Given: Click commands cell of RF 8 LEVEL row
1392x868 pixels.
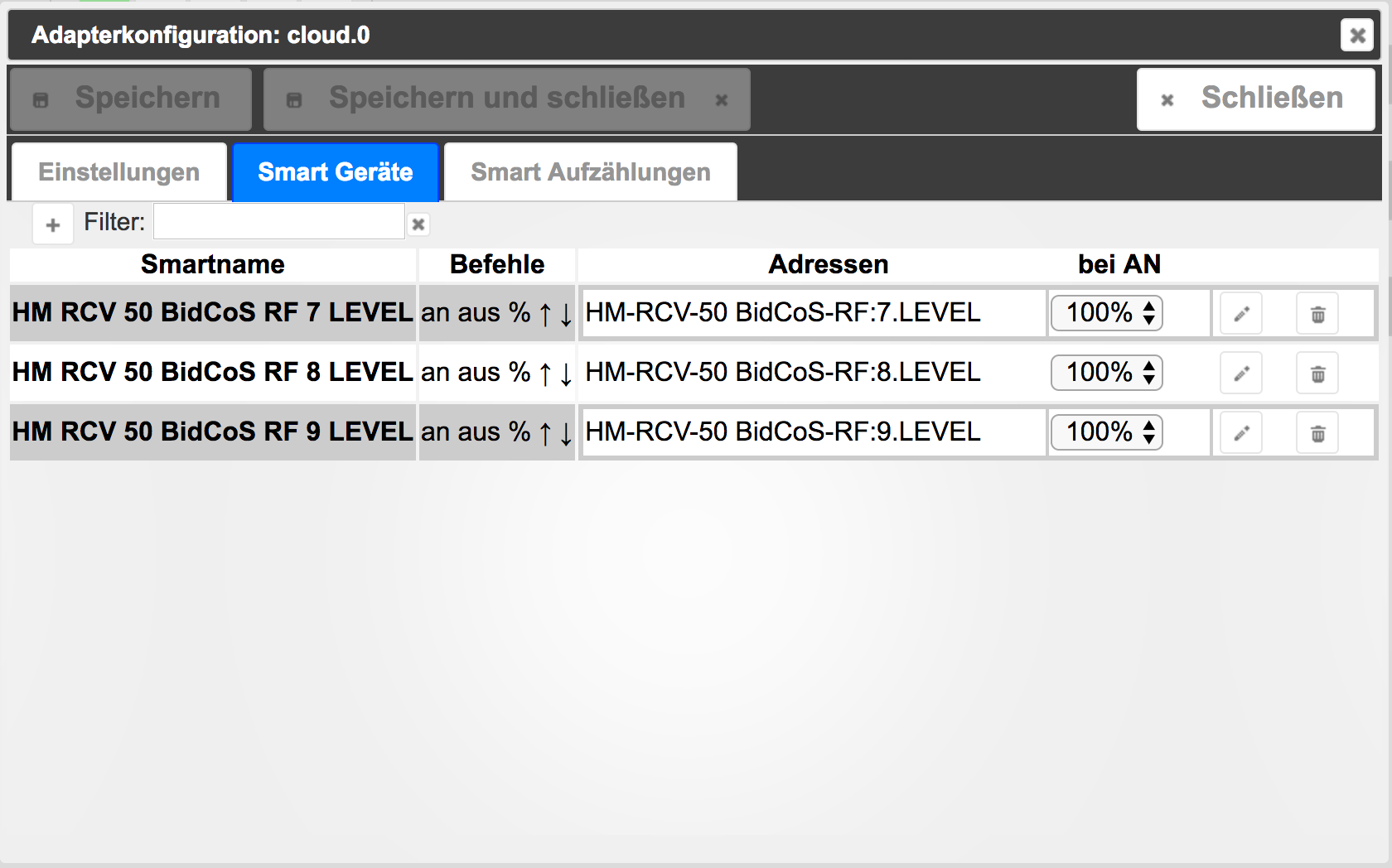Looking at the screenshot, I should [497, 373].
